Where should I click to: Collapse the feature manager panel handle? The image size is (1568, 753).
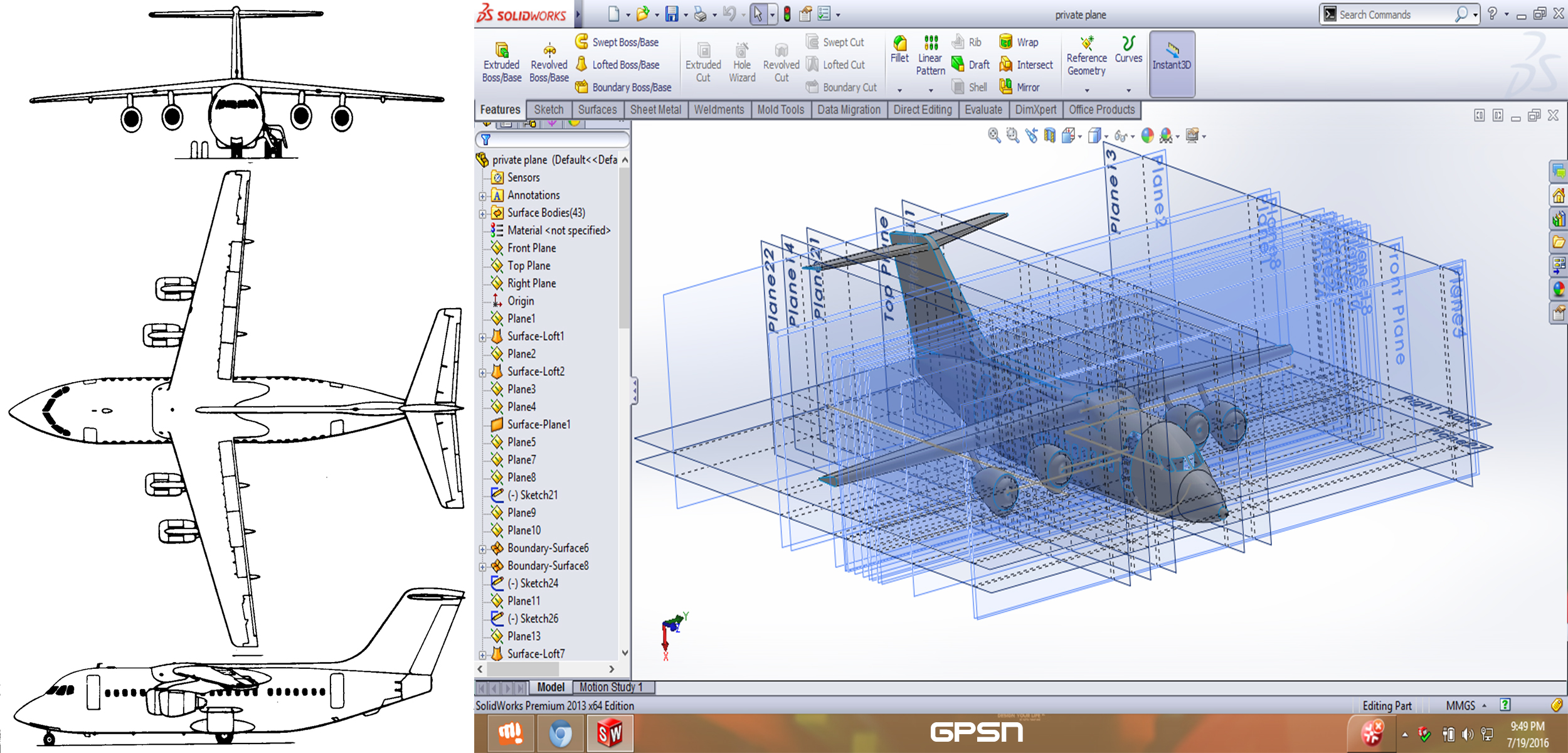[635, 391]
